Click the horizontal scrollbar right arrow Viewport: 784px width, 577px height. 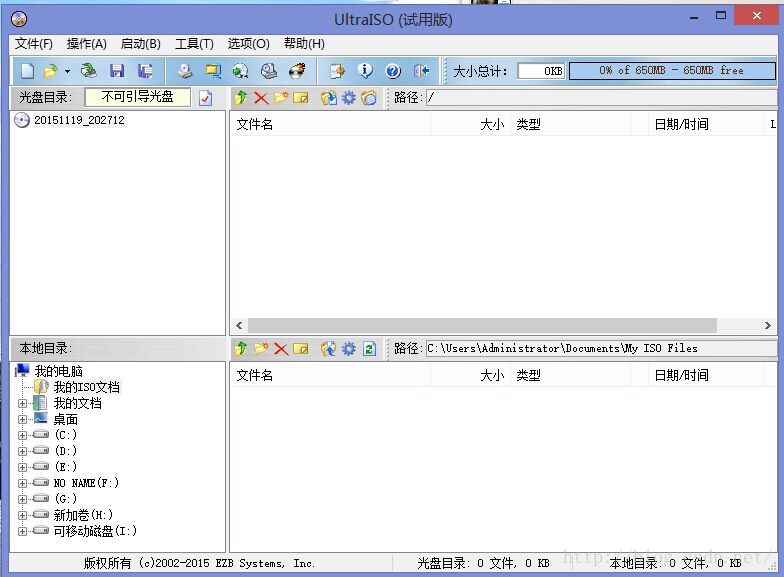[x=768, y=326]
